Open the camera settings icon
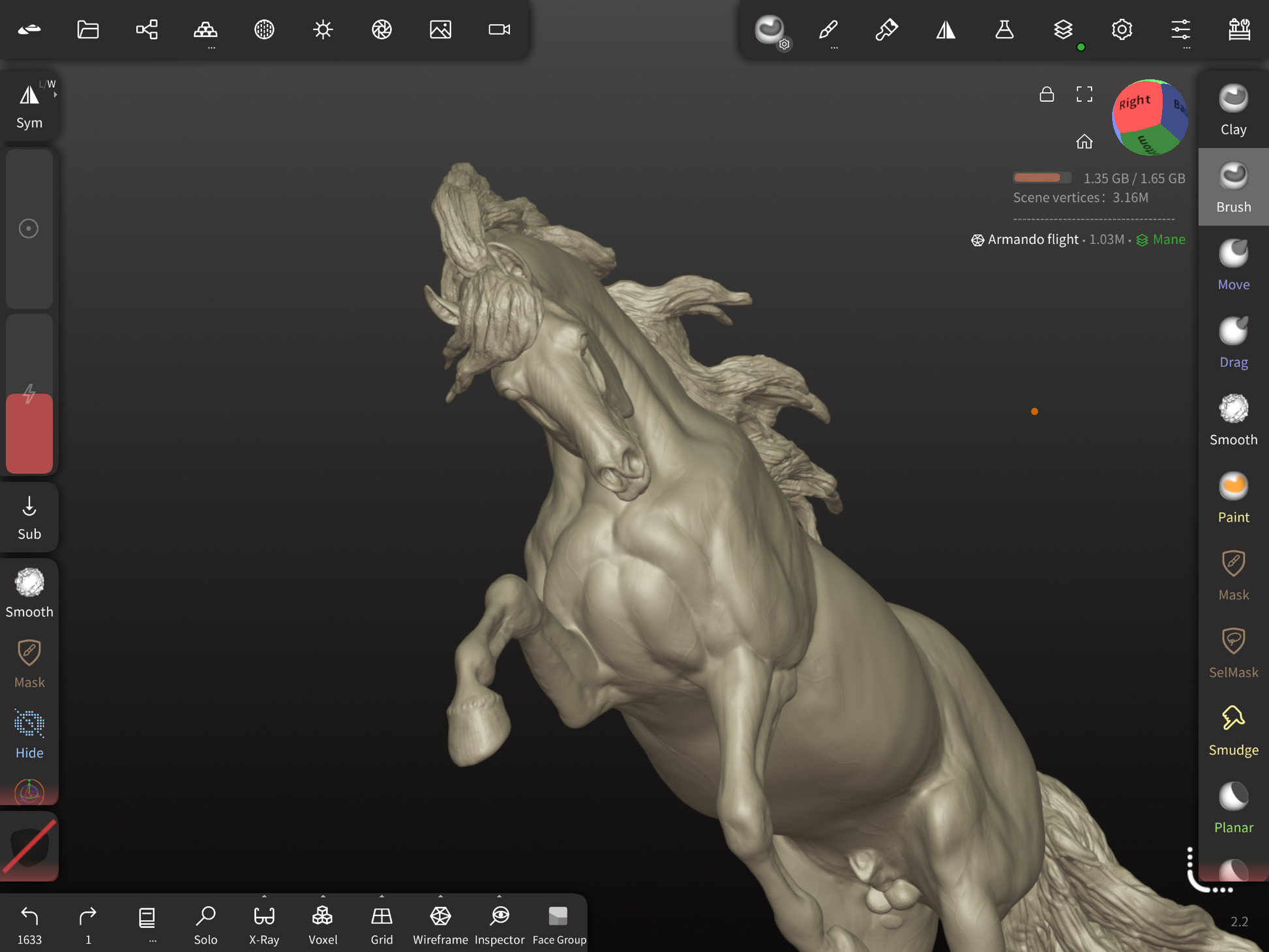This screenshot has width=1269, height=952. [499, 29]
